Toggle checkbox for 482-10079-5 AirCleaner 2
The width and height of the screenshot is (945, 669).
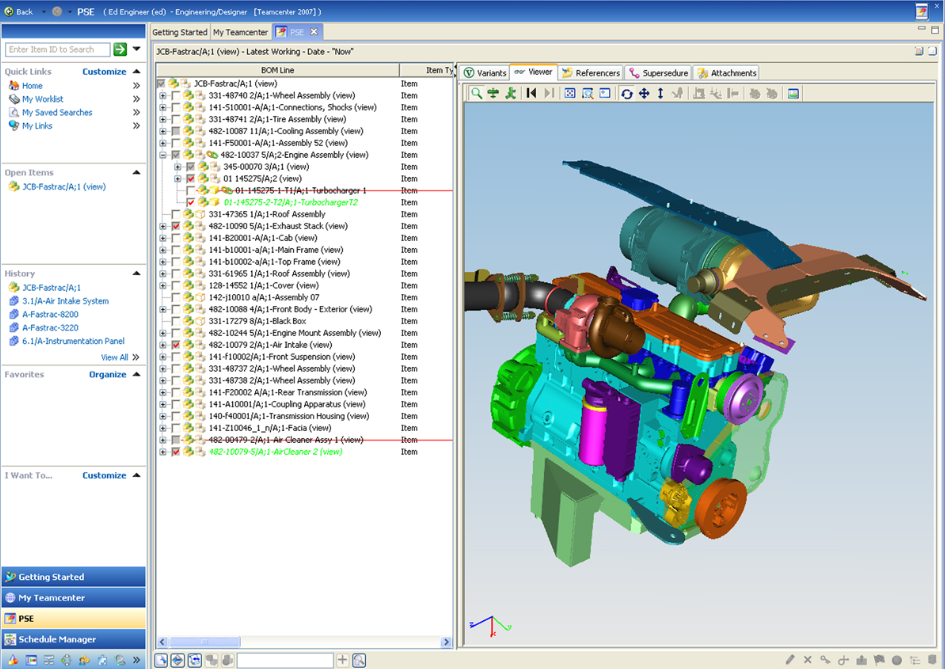point(175,451)
